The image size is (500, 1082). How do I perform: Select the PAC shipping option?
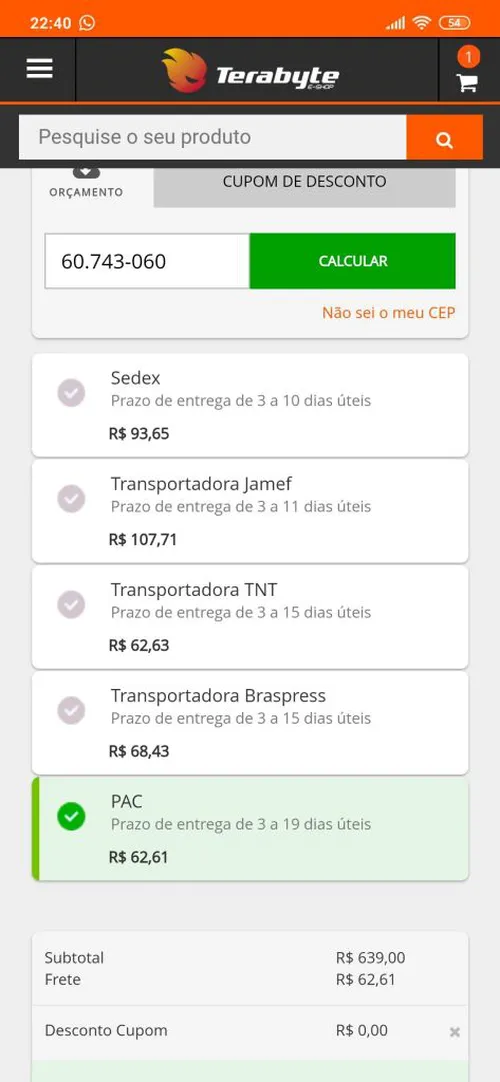(250, 829)
